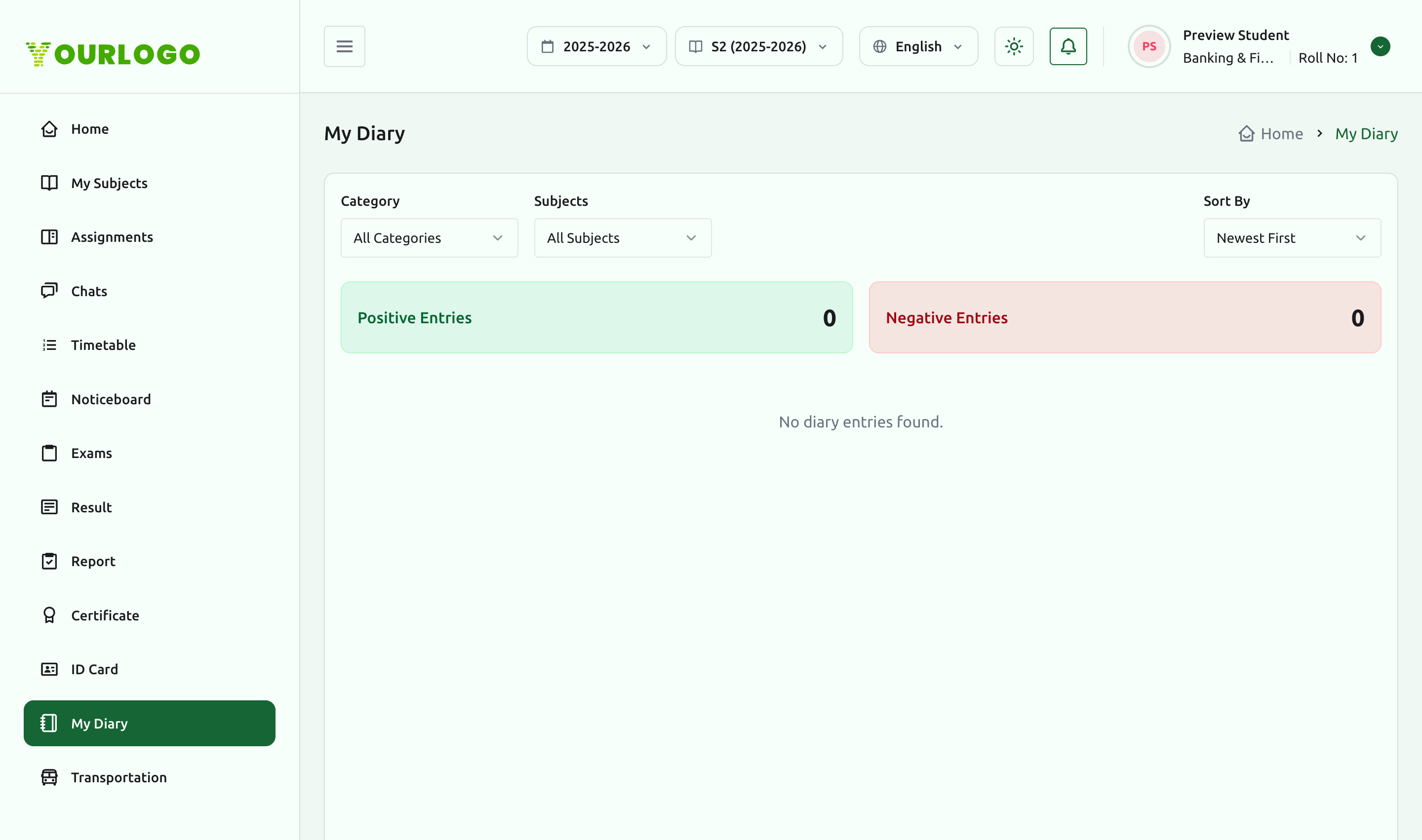
Task: Open Assignments menu item
Action: point(150,236)
